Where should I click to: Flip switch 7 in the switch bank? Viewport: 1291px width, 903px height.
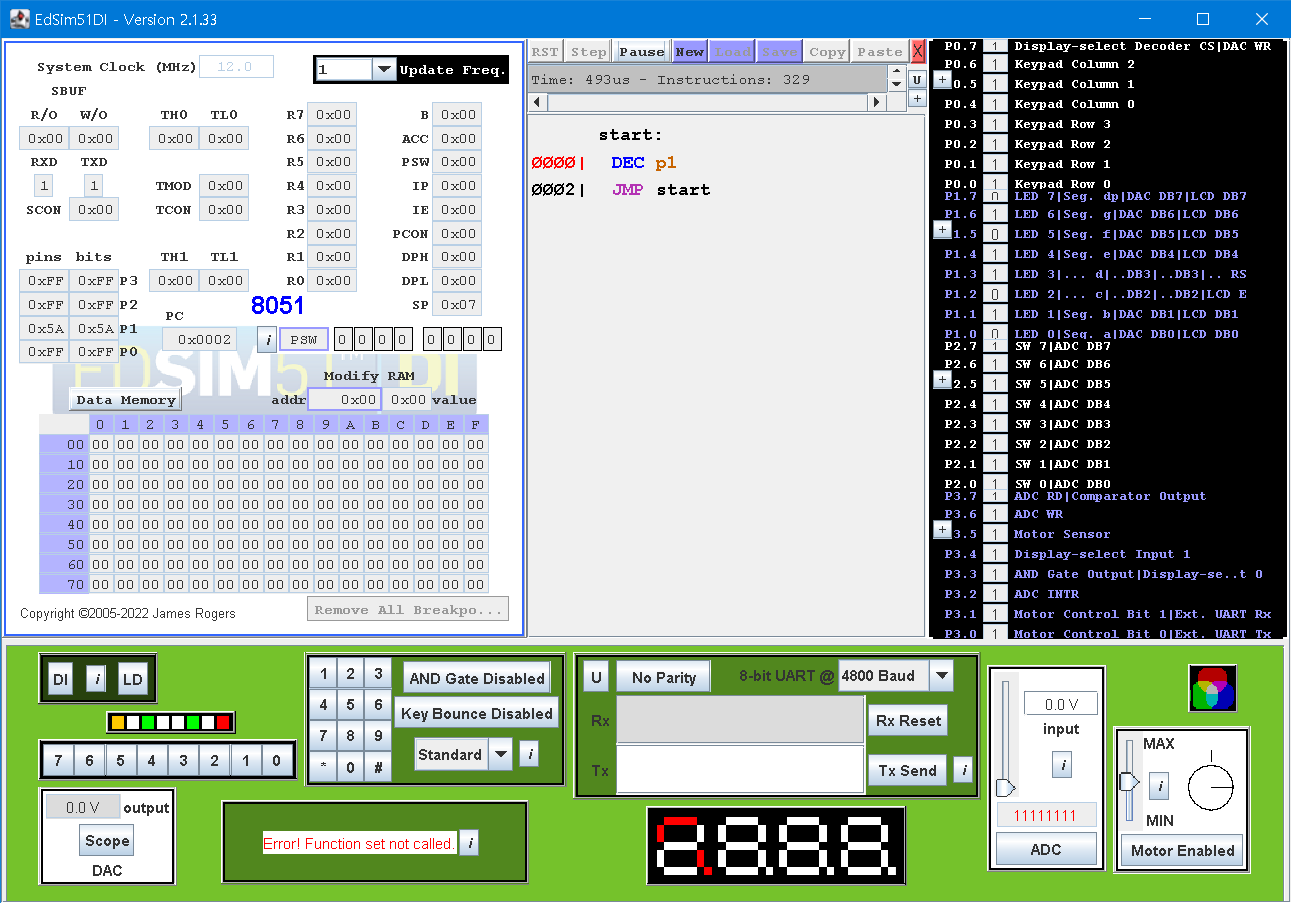[x=58, y=761]
